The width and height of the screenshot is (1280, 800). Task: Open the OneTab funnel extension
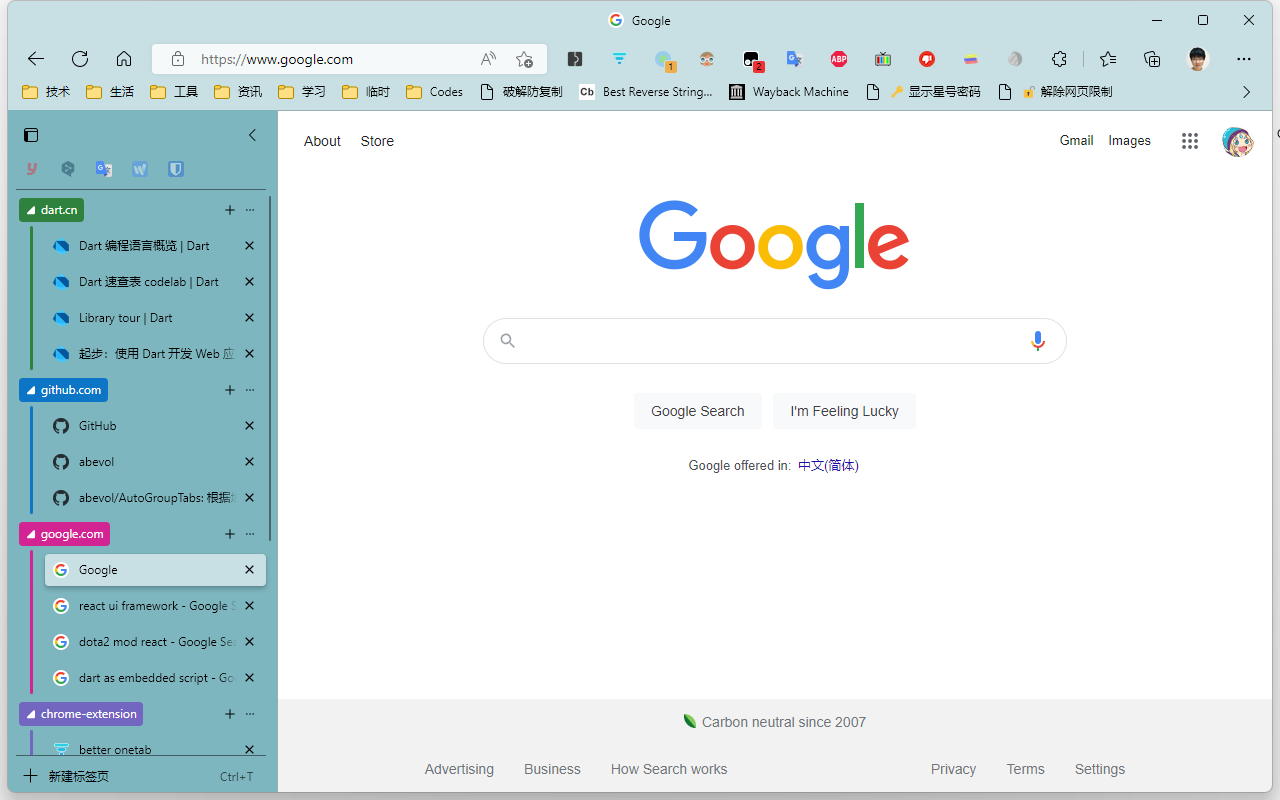pos(619,59)
